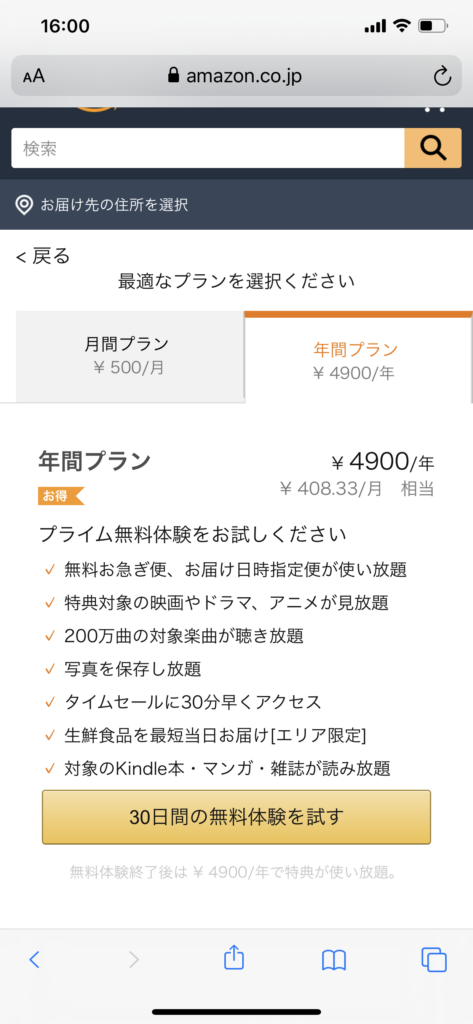Tap the 無料体験終了後 fine print text
The height and width of the screenshot is (1024, 473).
[235, 872]
